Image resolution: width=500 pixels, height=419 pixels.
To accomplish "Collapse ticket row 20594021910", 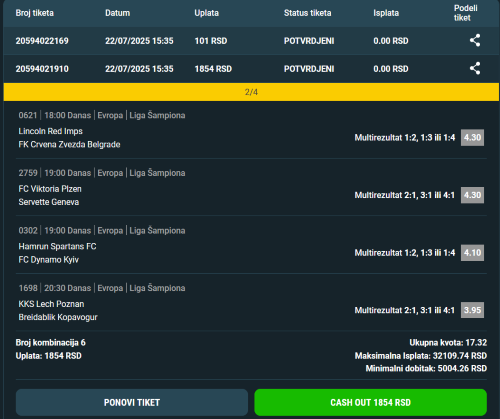I will (251, 69).
